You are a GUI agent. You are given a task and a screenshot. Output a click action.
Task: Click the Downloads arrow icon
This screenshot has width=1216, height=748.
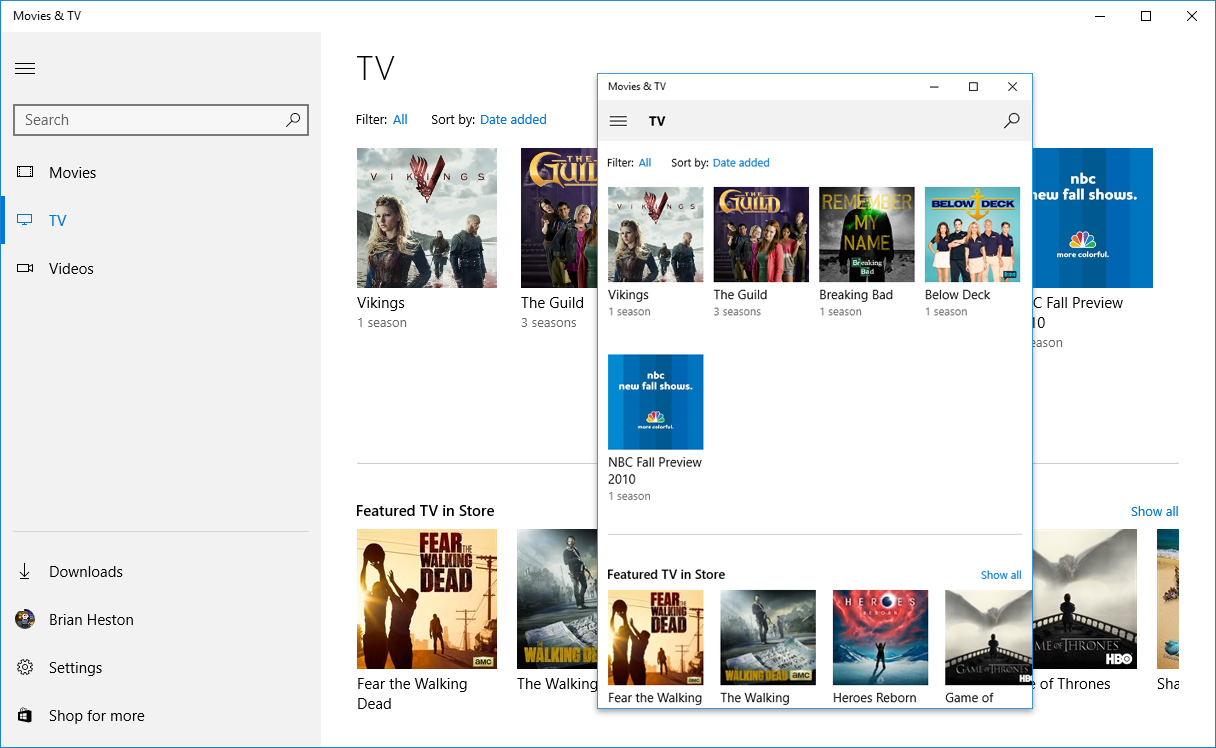coord(25,572)
